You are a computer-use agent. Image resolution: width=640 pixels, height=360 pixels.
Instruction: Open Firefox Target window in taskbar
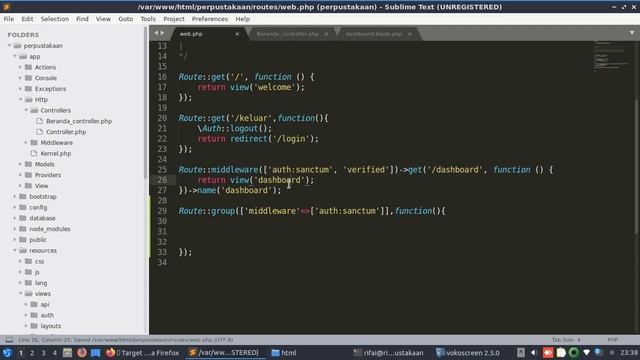pyautogui.click(x=143, y=353)
